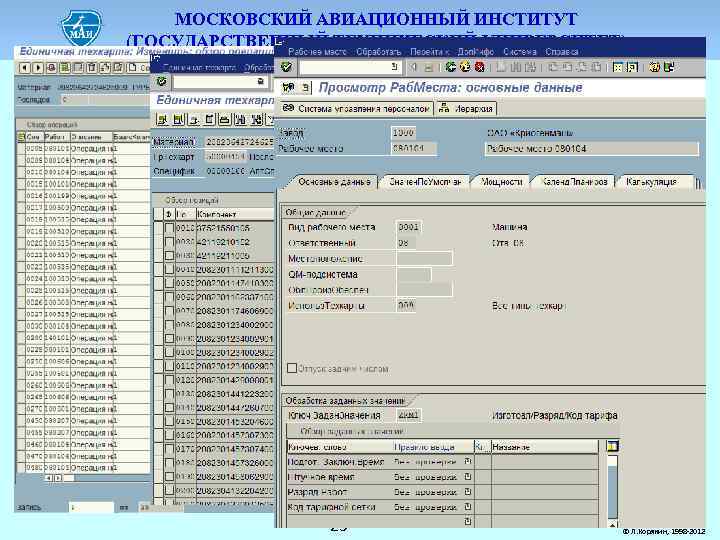Click the table settings icon above scrollbar

click(613, 446)
